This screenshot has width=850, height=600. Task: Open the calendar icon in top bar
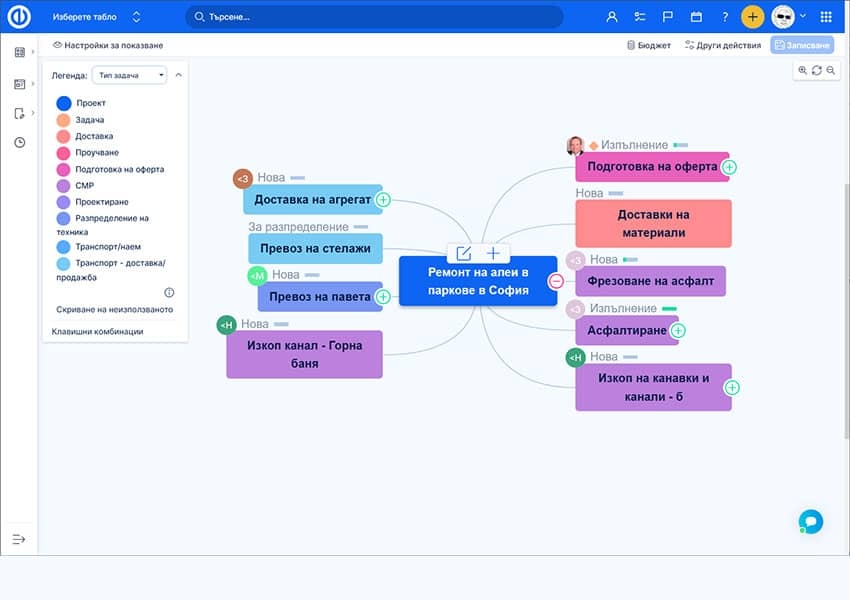[x=696, y=17]
